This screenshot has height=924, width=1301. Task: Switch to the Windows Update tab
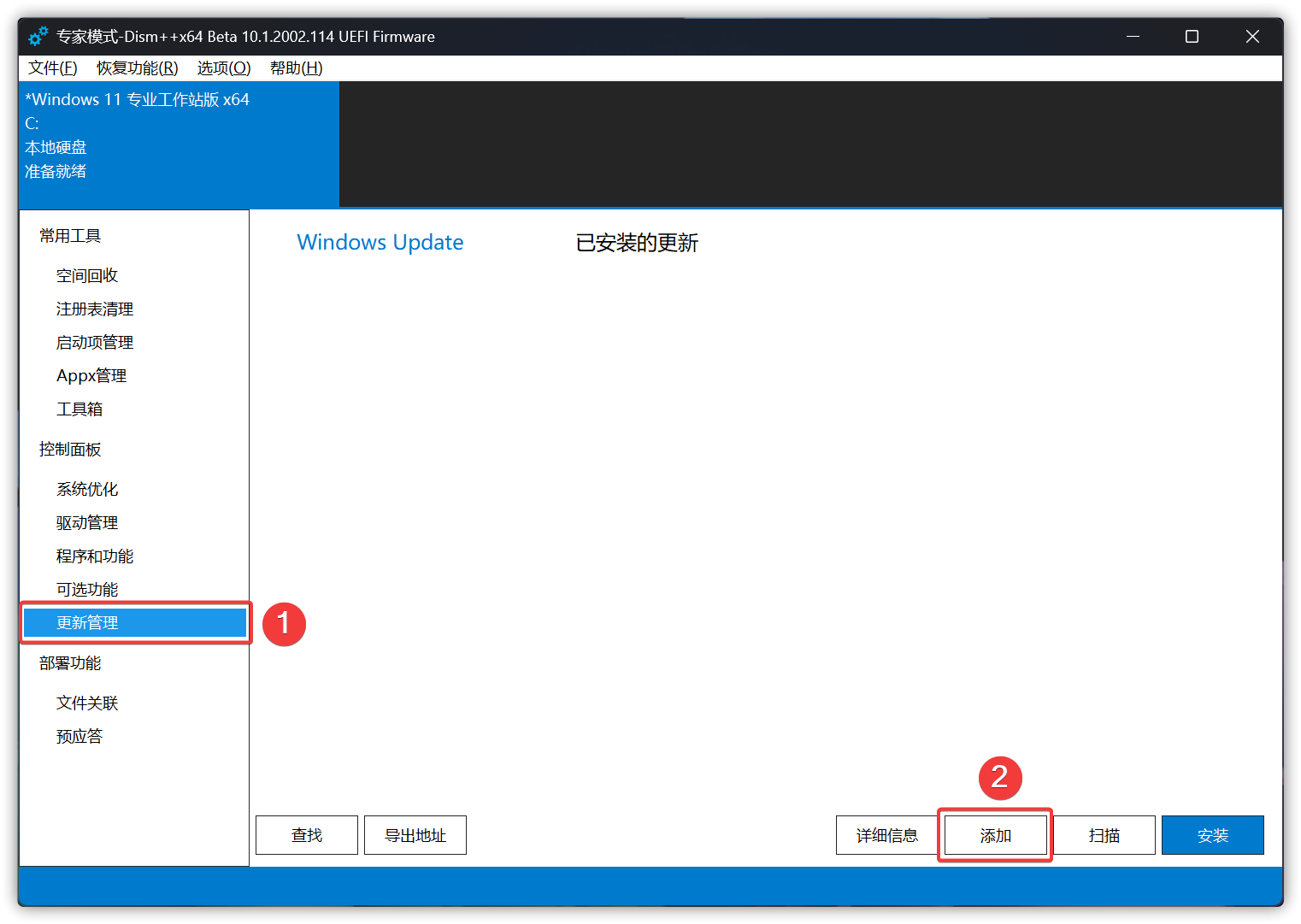(x=380, y=243)
